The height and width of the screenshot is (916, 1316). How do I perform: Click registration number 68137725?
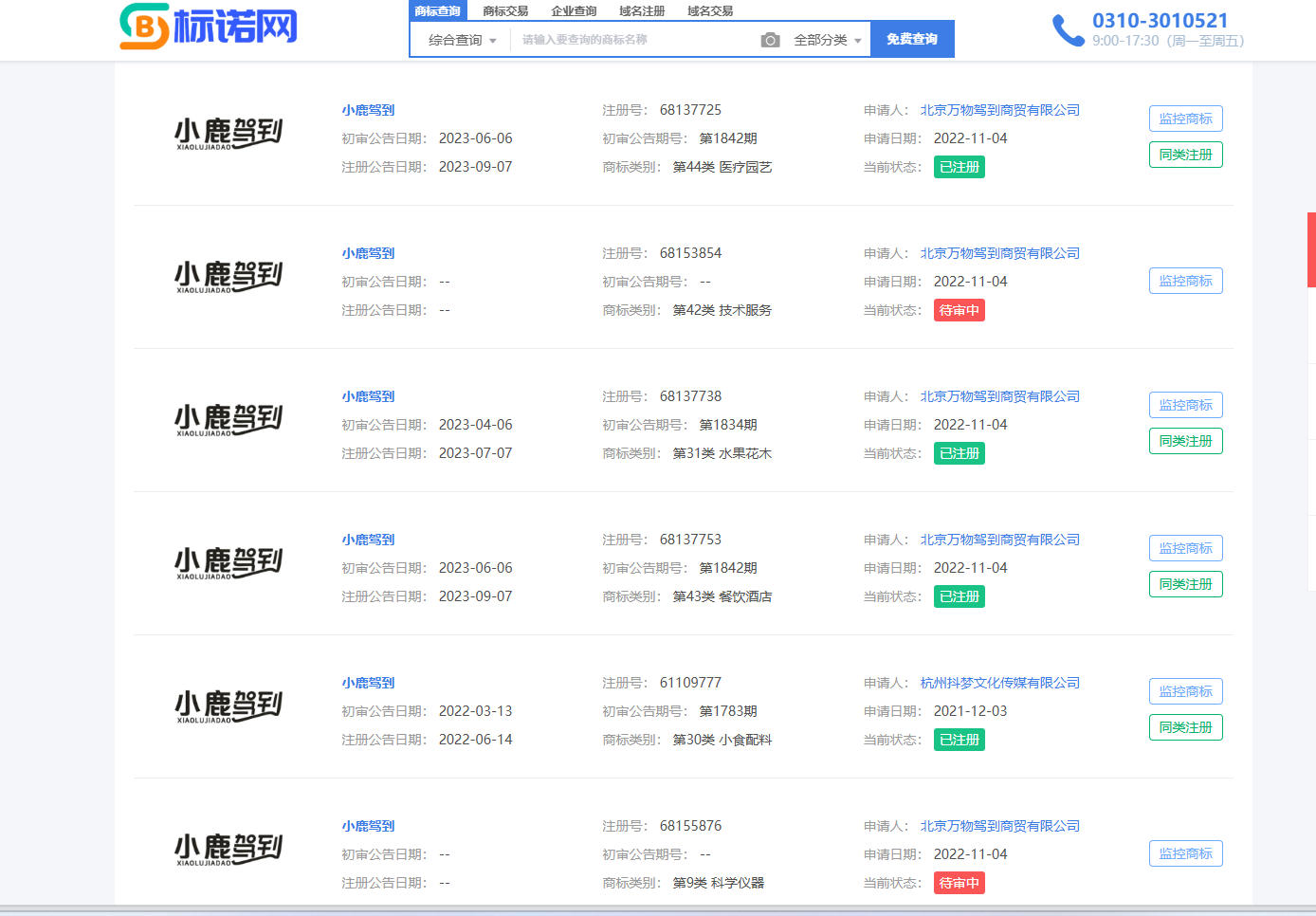pos(690,110)
